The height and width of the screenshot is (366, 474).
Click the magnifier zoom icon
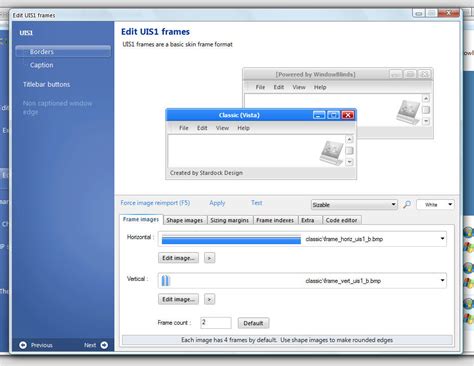[x=407, y=204]
